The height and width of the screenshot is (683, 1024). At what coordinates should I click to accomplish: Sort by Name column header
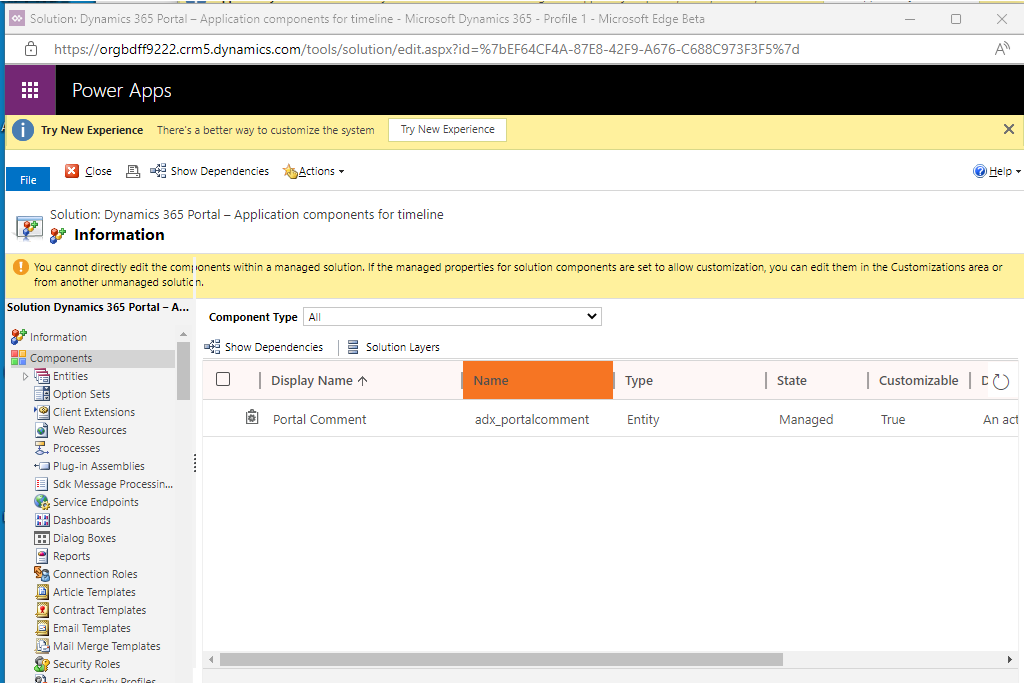[538, 380]
